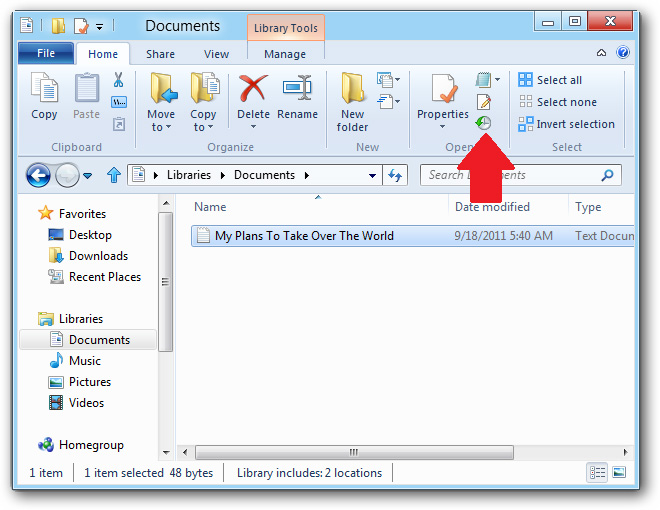Expand the arrow after Documents in breadcrumb
The height and width of the screenshot is (510, 660).
[x=307, y=175]
